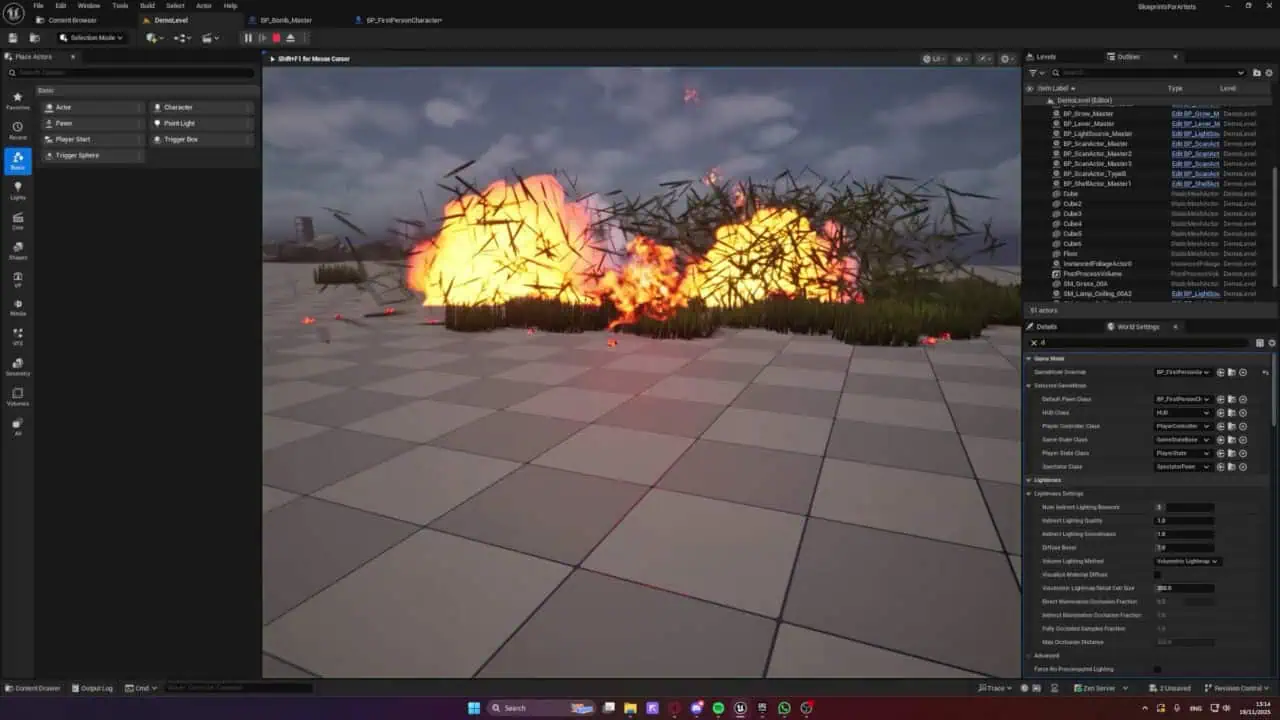Click the Point Light actor button
This screenshot has height=720, width=1280.
click(x=180, y=123)
